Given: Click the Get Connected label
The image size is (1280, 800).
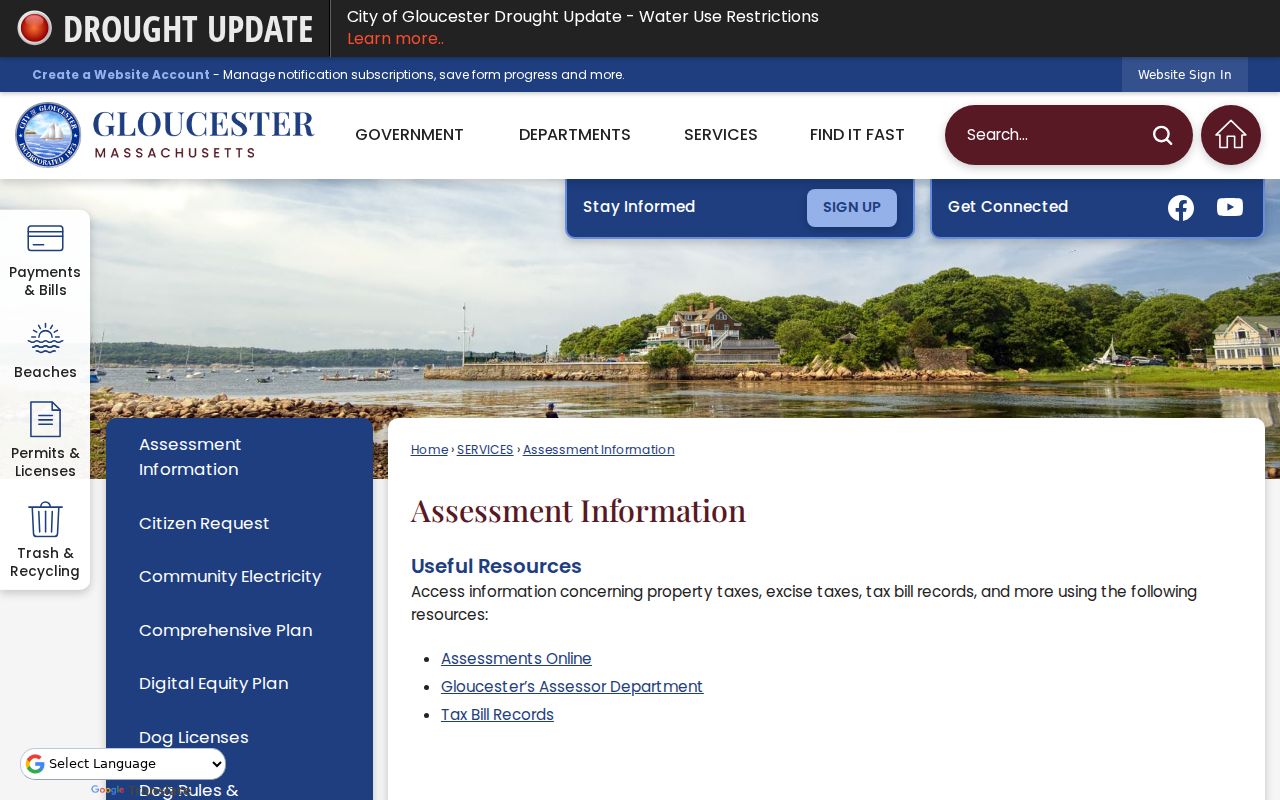Looking at the screenshot, I should click(x=1008, y=207).
